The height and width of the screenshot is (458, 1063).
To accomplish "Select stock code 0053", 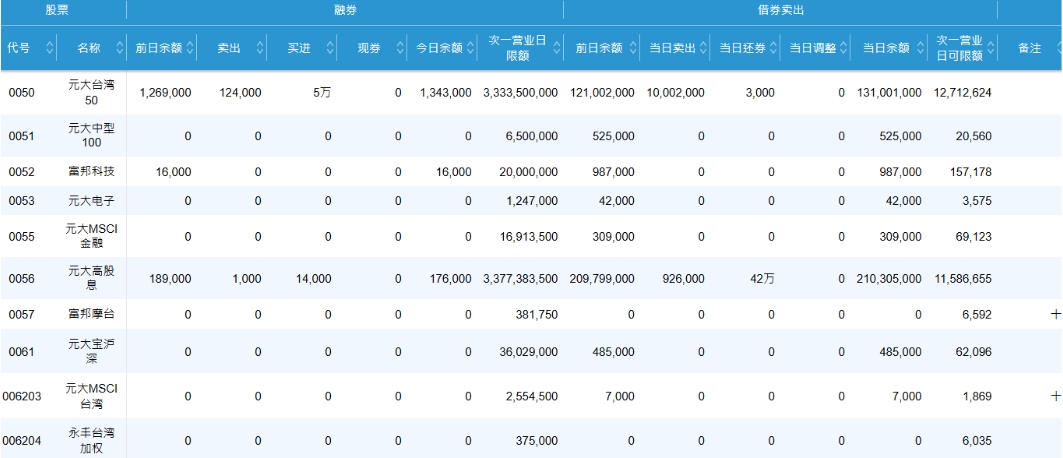I will coord(20,201).
